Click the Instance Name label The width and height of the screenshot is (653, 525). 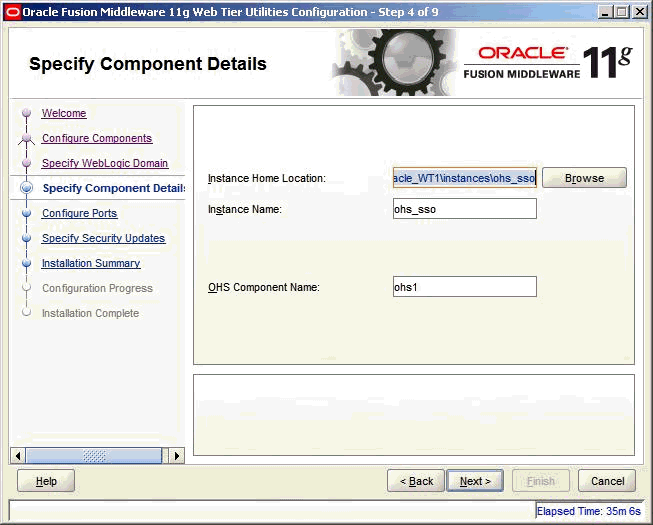[x=245, y=209]
